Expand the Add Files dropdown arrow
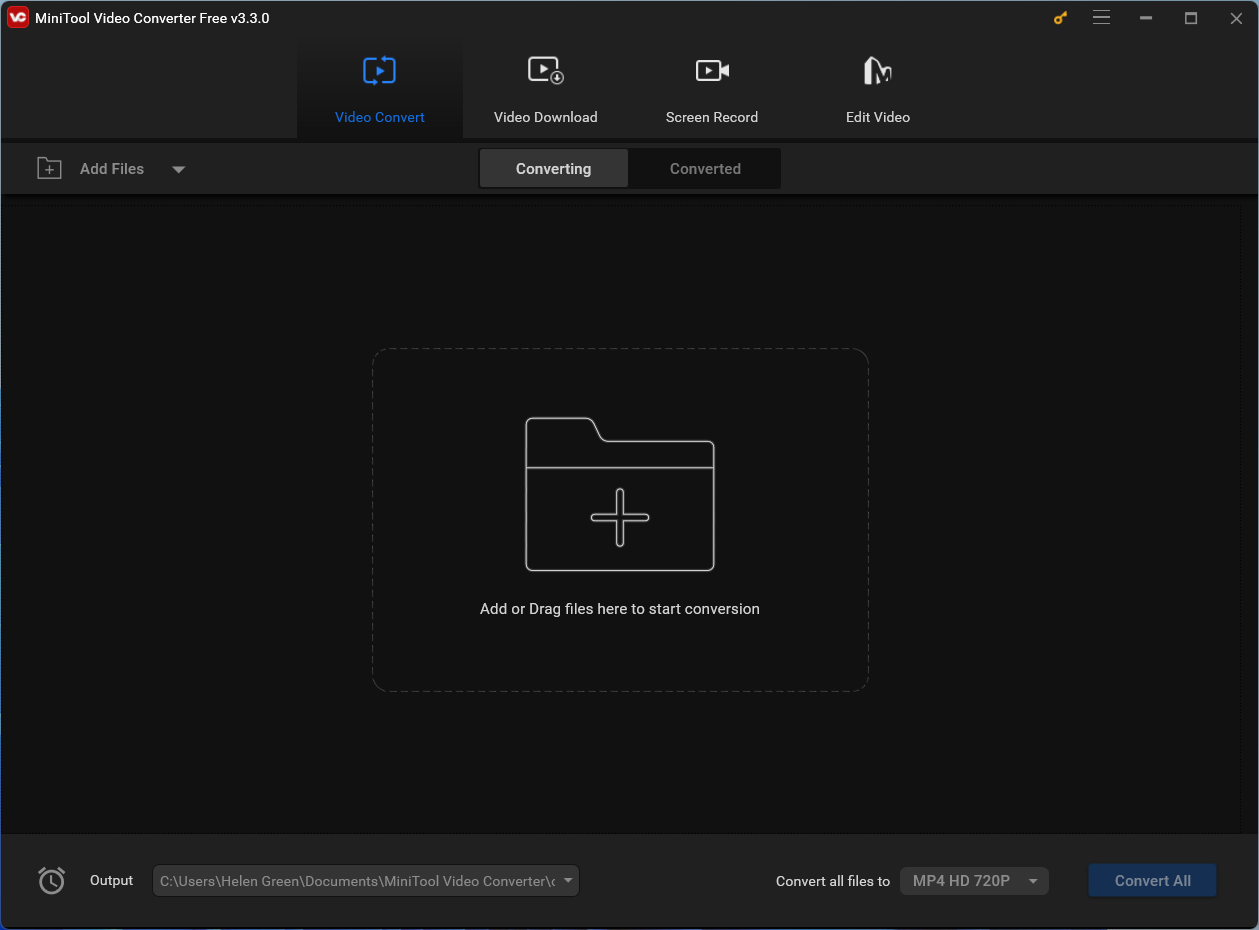 178,169
